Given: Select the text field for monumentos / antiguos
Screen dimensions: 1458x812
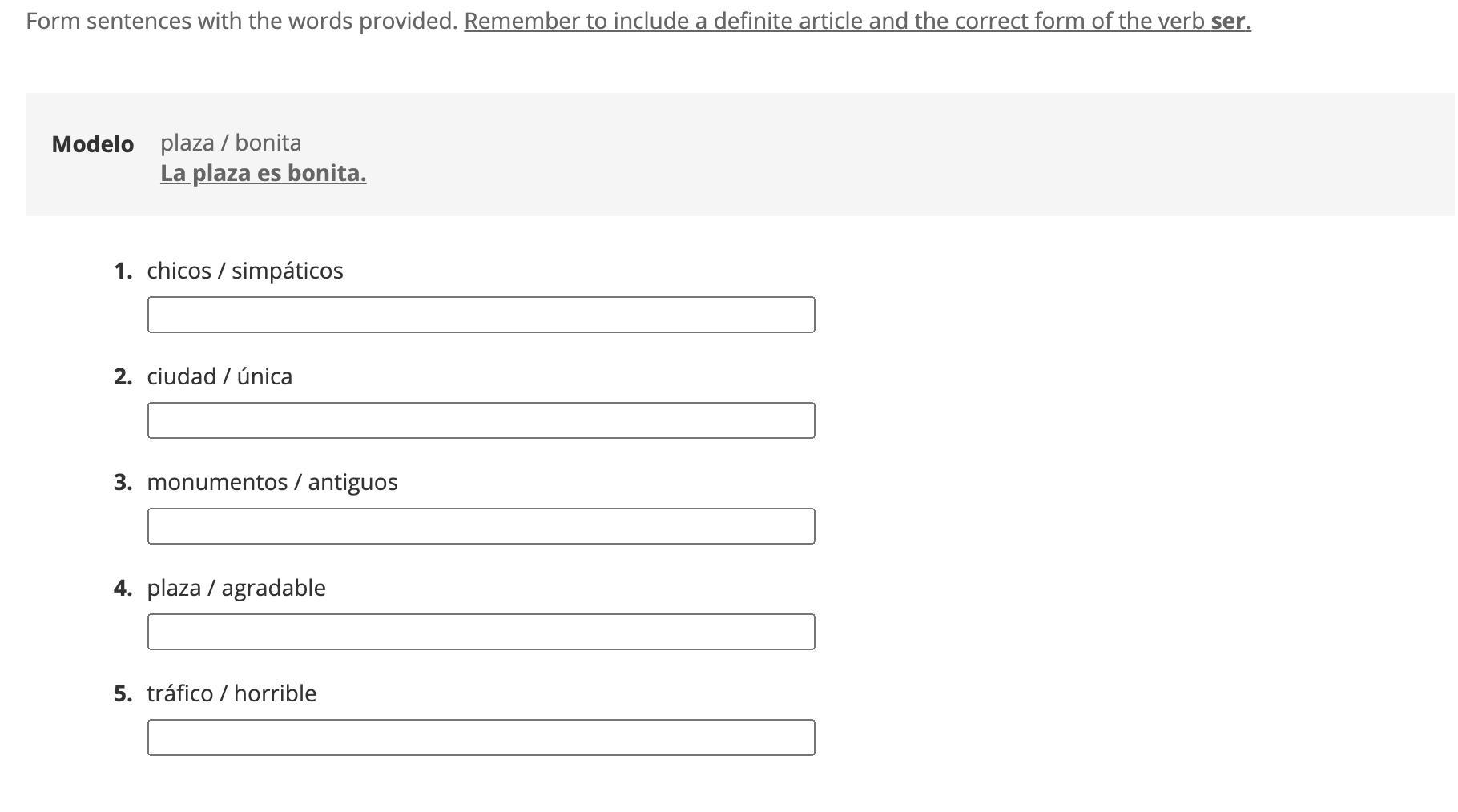Looking at the screenshot, I should 481,526.
